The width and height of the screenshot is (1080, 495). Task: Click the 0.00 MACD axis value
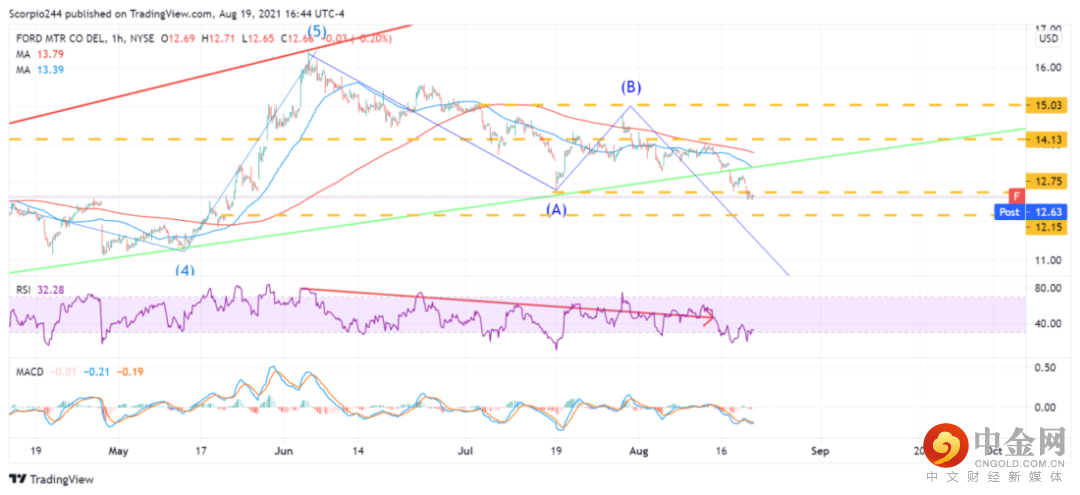click(x=1048, y=407)
